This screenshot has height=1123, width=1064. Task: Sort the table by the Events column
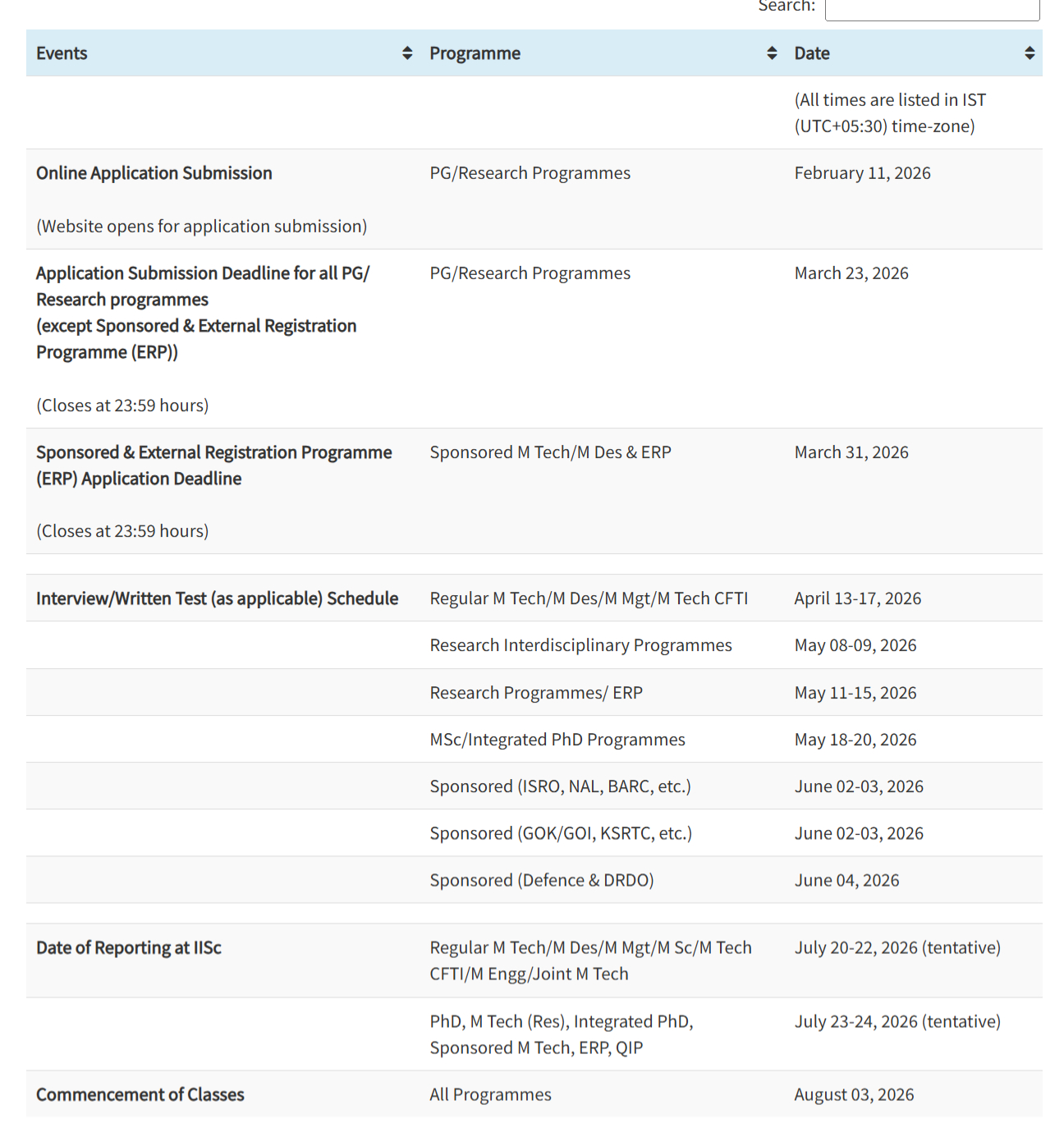[62, 53]
